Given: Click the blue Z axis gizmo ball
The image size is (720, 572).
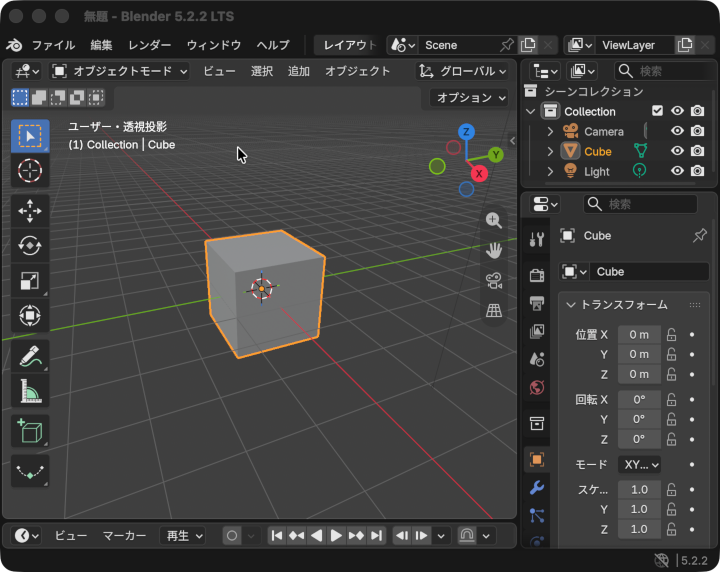Looking at the screenshot, I should [466, 132].
